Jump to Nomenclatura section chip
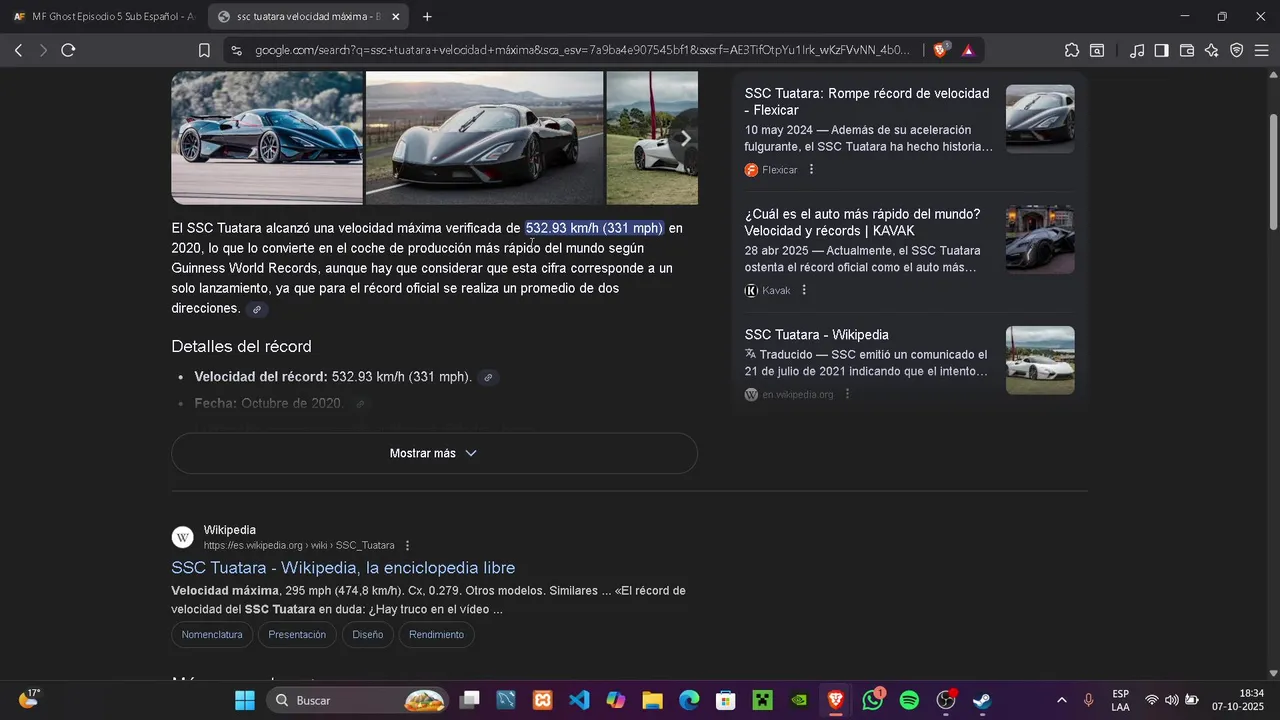Image resolution: width=1280 pixels, height=720 pixels. [212, 635]
